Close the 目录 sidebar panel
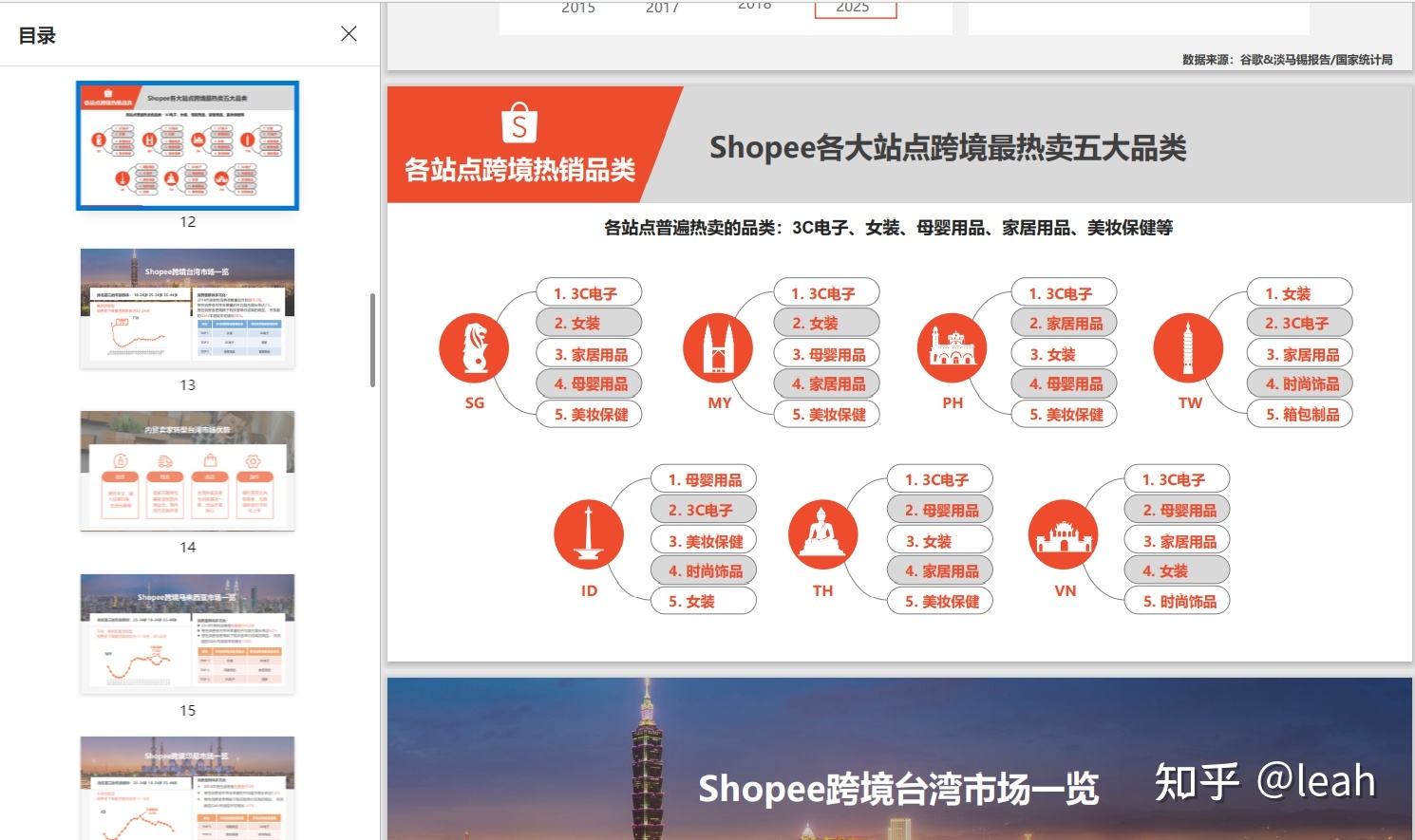Viewport: 1415px width, 840px height. pyautogui.click(x=349, y=34)
